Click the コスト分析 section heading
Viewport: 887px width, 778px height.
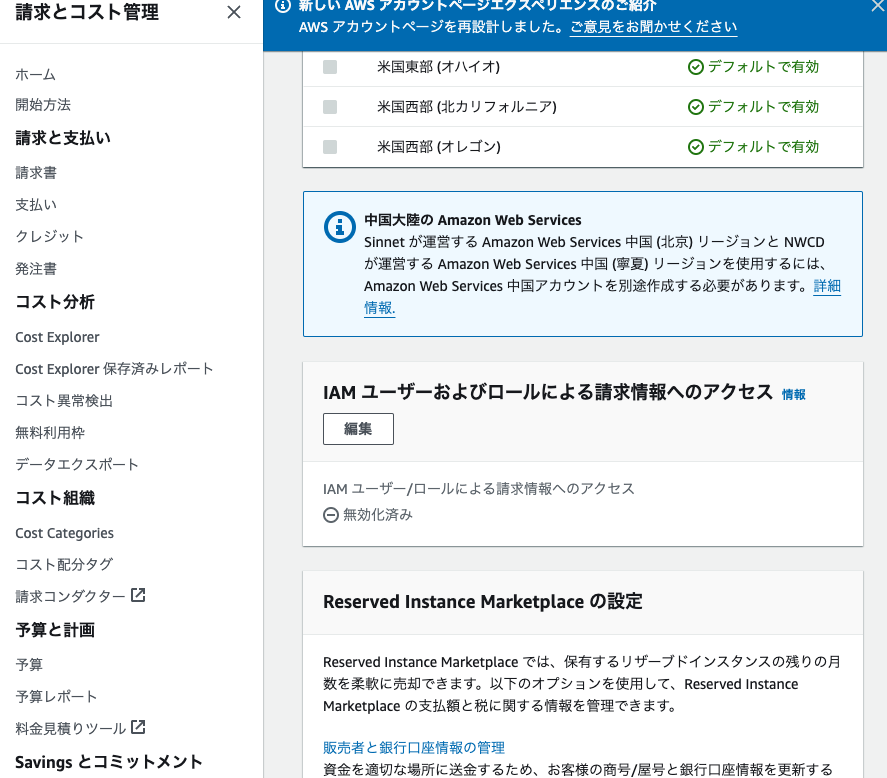[x=55, y=302]
